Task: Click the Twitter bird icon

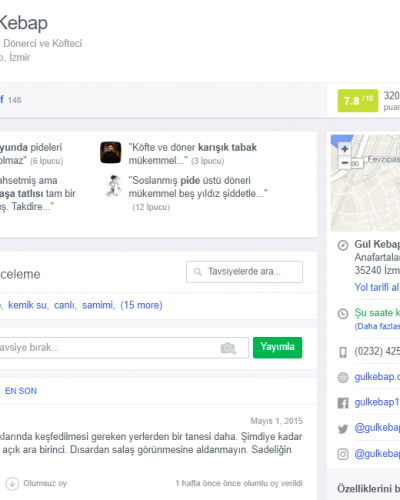Action: coord(343,429)
